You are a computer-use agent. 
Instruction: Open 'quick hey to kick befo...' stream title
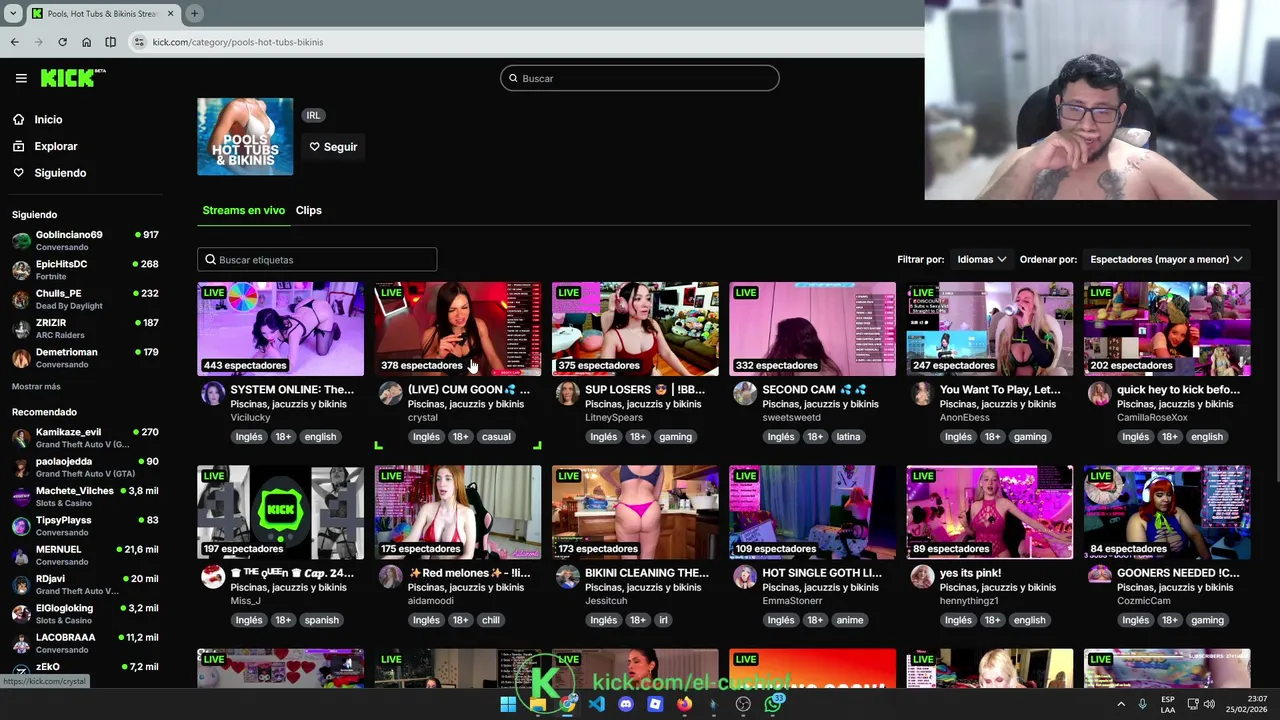point(1178,389)
